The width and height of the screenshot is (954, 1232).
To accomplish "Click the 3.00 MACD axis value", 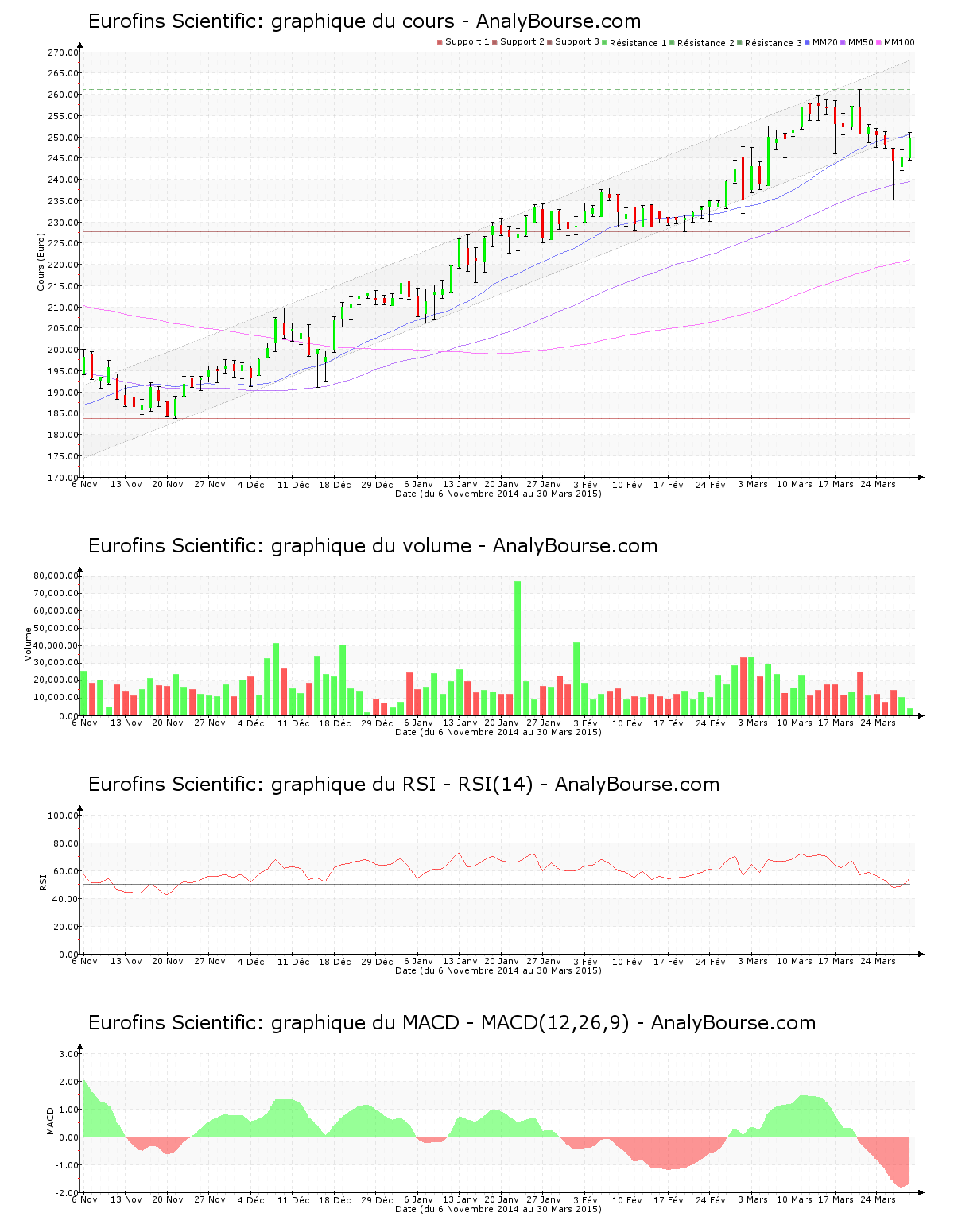I will point(69,1054).
